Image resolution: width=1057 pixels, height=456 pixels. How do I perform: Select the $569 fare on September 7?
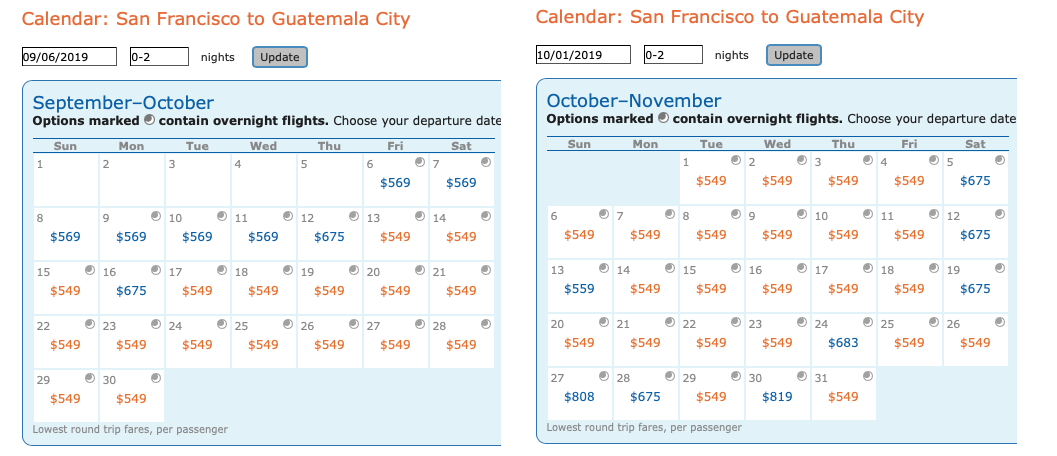461,183
